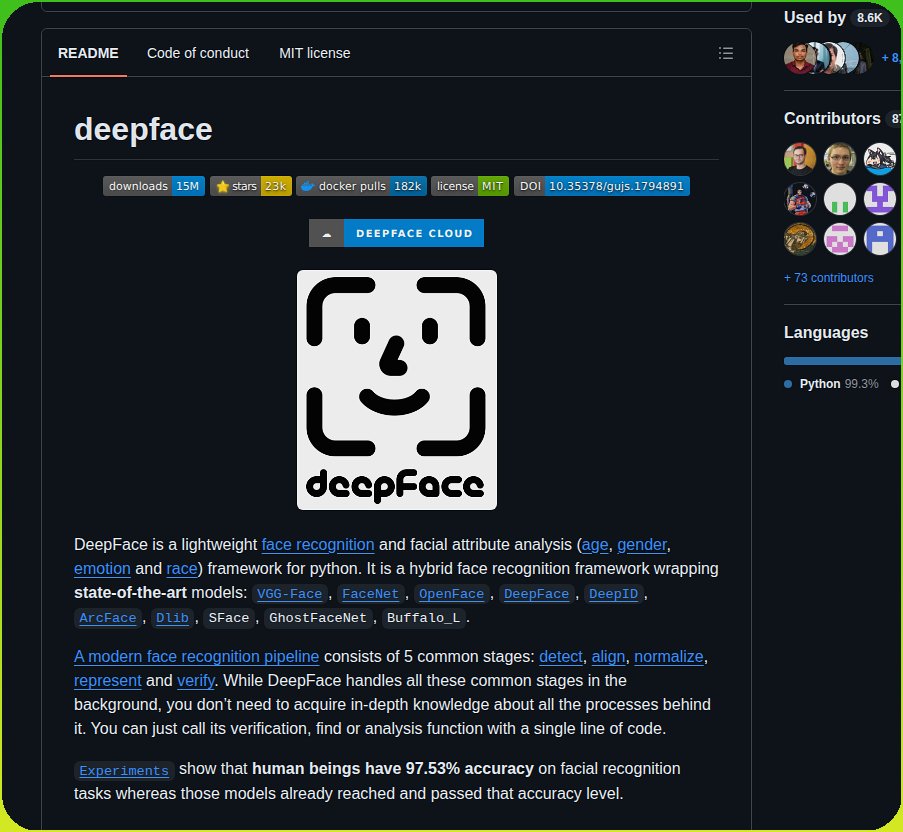903x832 pixels.
Task: Open the ArcFace model link
Action: tap(108, 618)
